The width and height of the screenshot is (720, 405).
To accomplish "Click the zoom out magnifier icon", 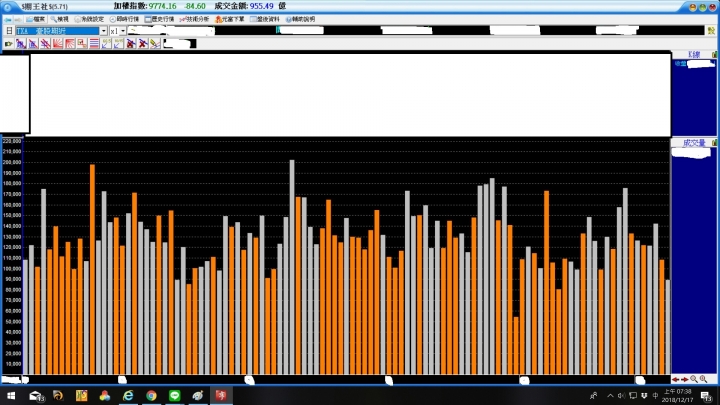I will (694, 379).
